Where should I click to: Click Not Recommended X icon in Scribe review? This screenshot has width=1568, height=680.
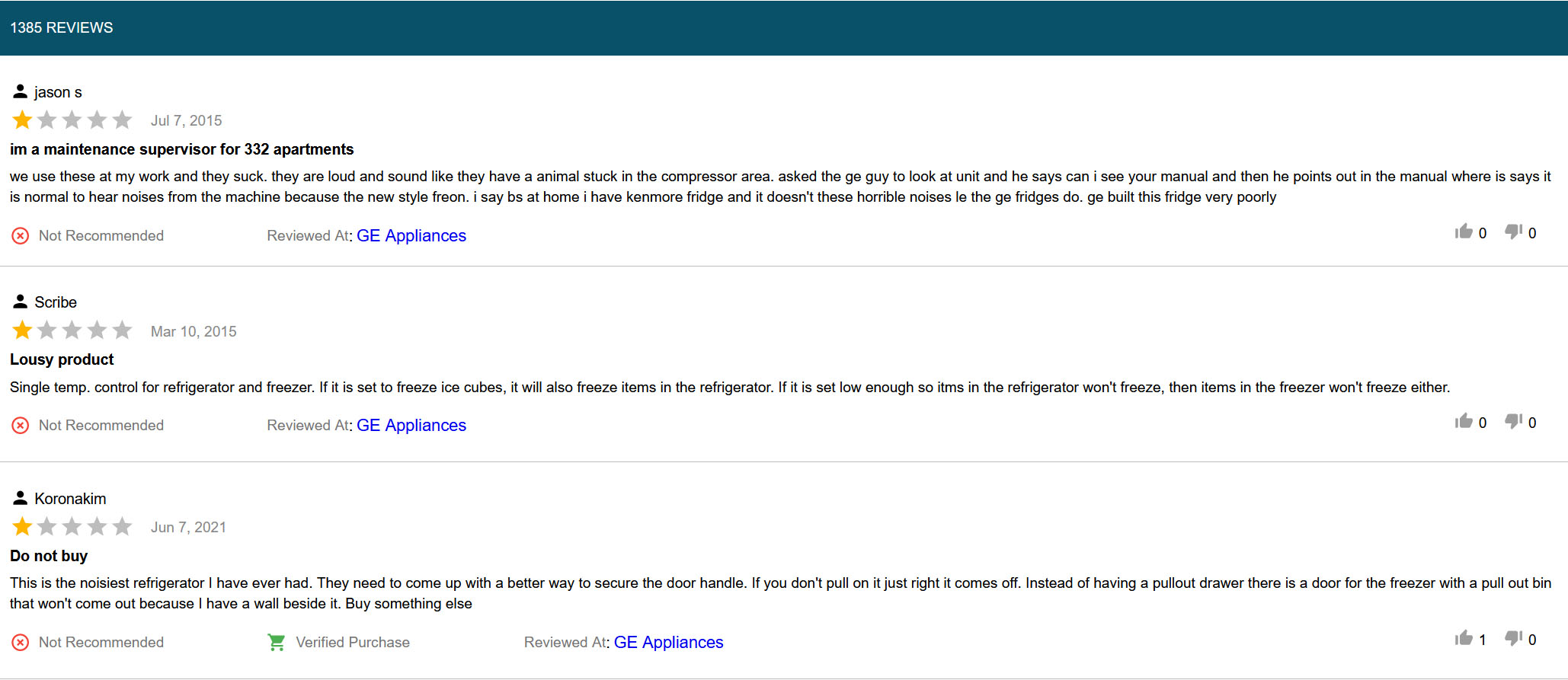coord(21,426)
